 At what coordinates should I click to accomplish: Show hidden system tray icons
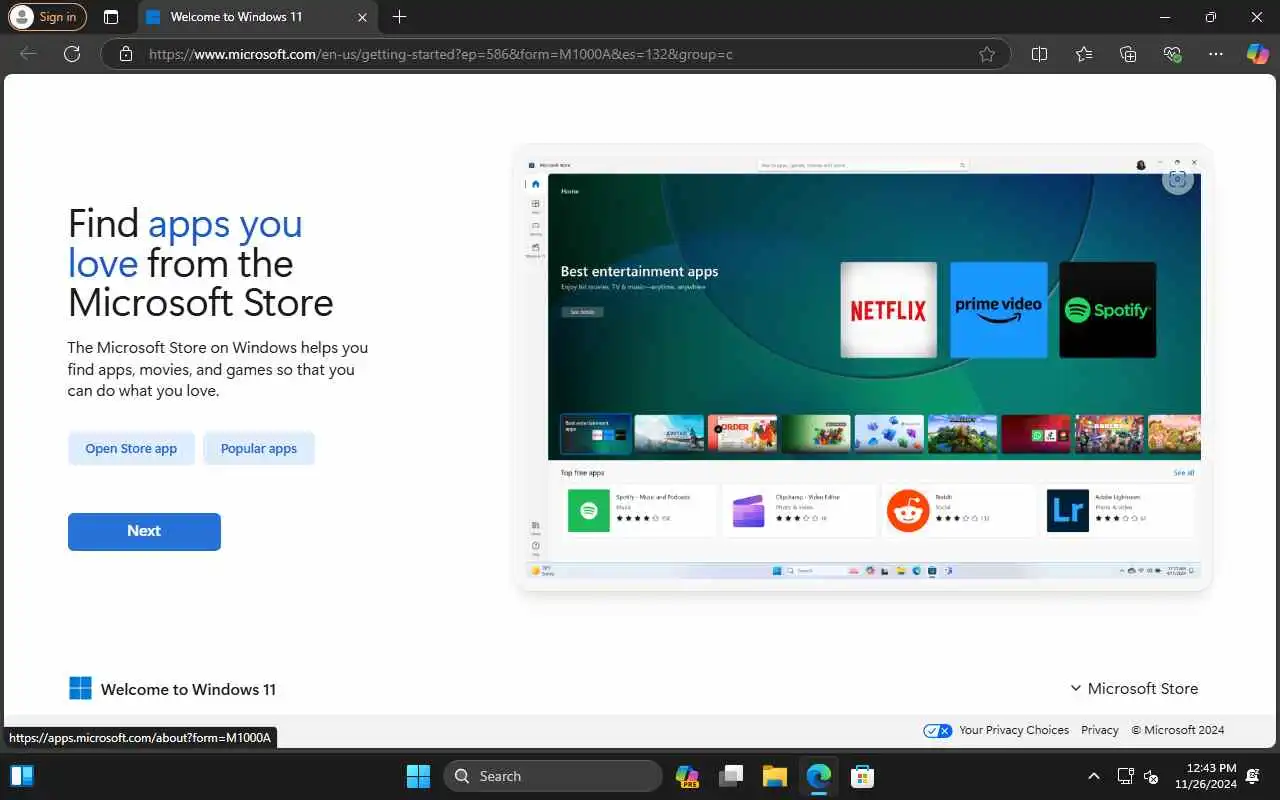(1094, 776)
